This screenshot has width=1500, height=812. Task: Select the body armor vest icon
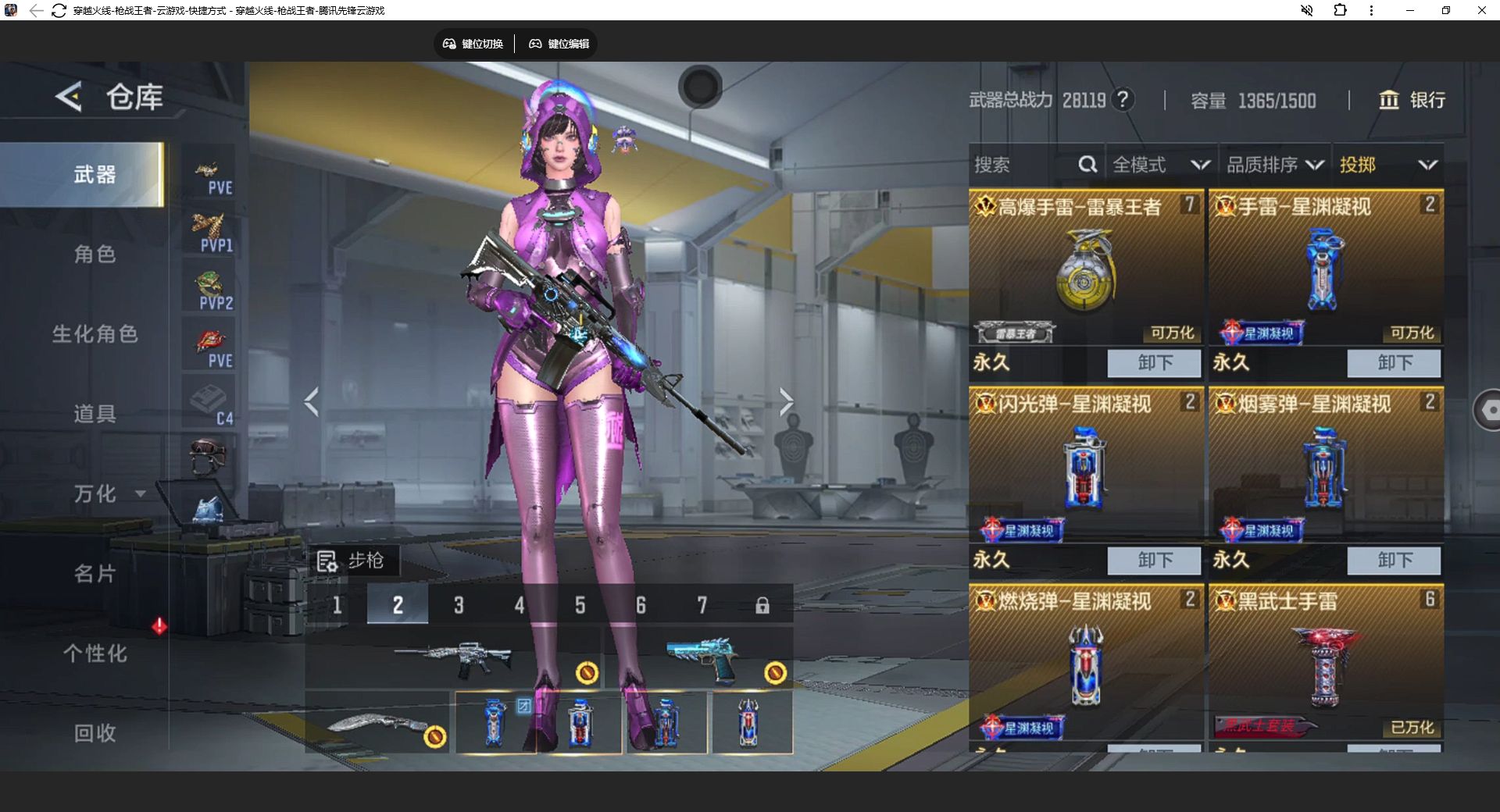click(208, 509)
